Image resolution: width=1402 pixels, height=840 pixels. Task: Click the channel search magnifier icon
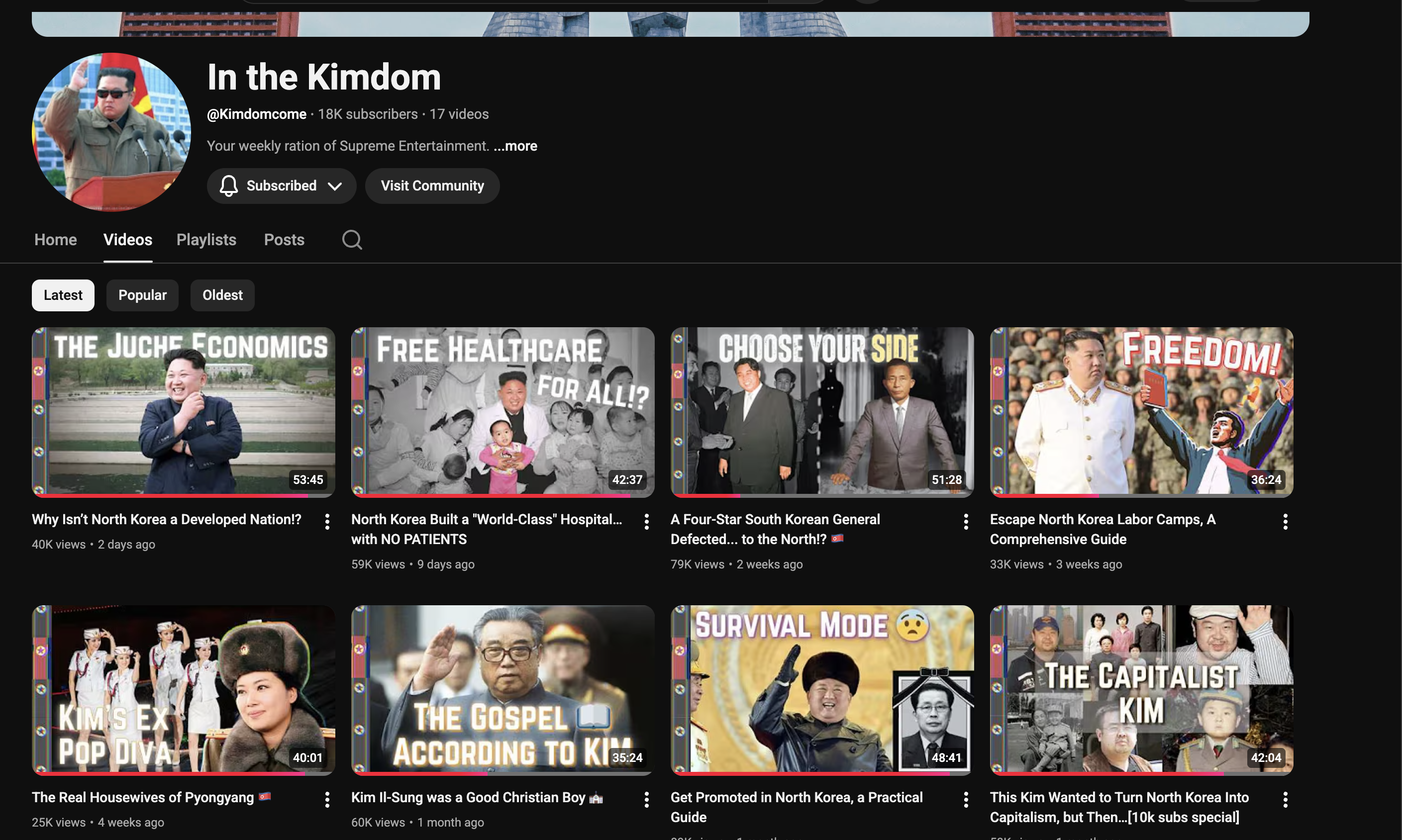[x=352, y=239]
